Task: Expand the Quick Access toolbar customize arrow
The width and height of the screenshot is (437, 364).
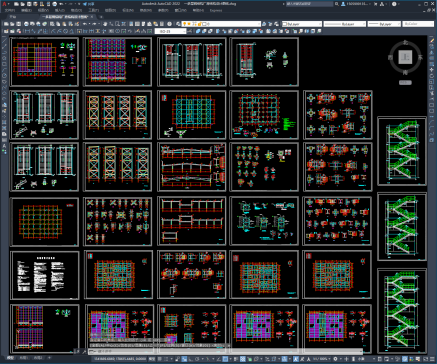Action: point(79,4)
